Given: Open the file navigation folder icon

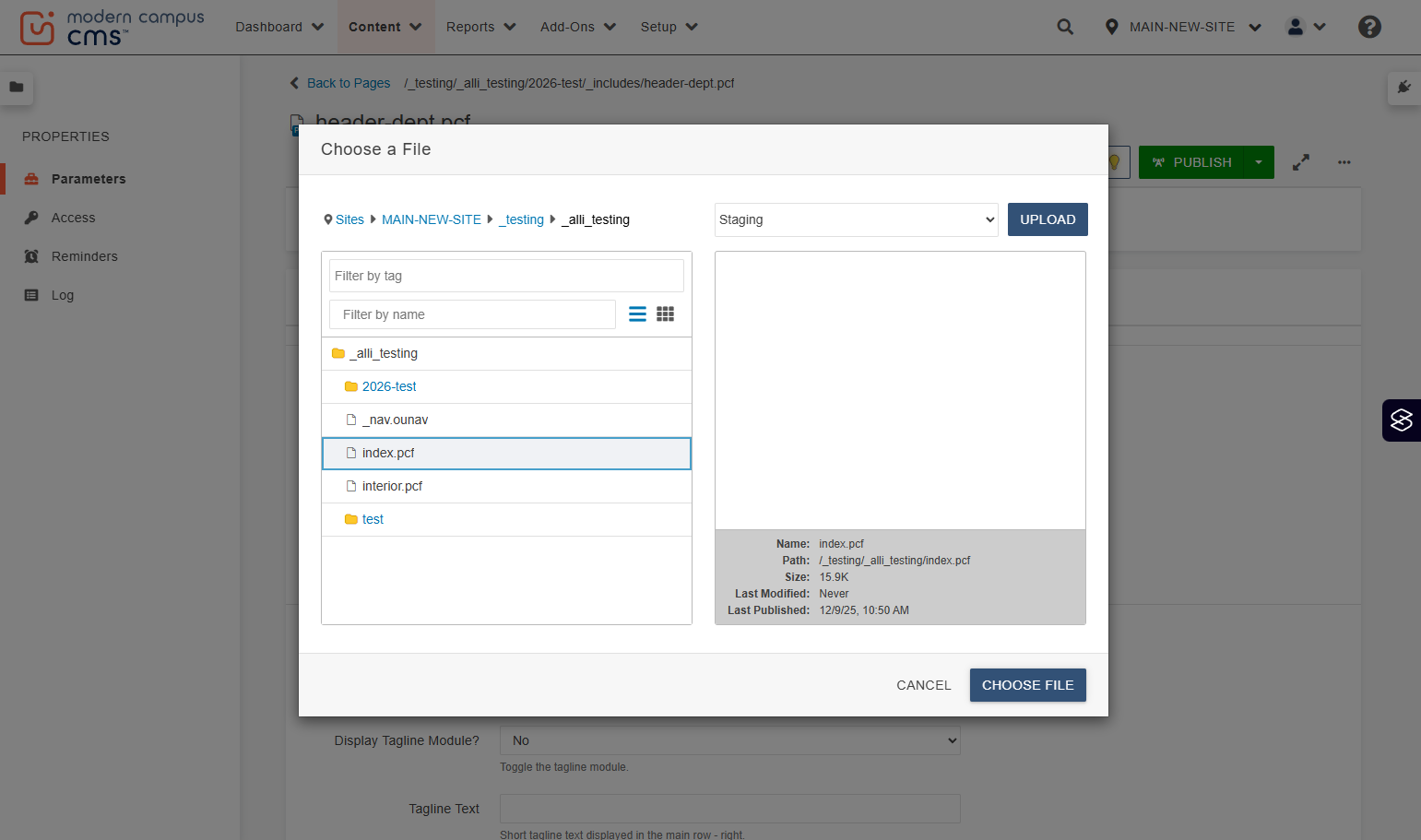Looking at the screenshot, I should (17, 87).
